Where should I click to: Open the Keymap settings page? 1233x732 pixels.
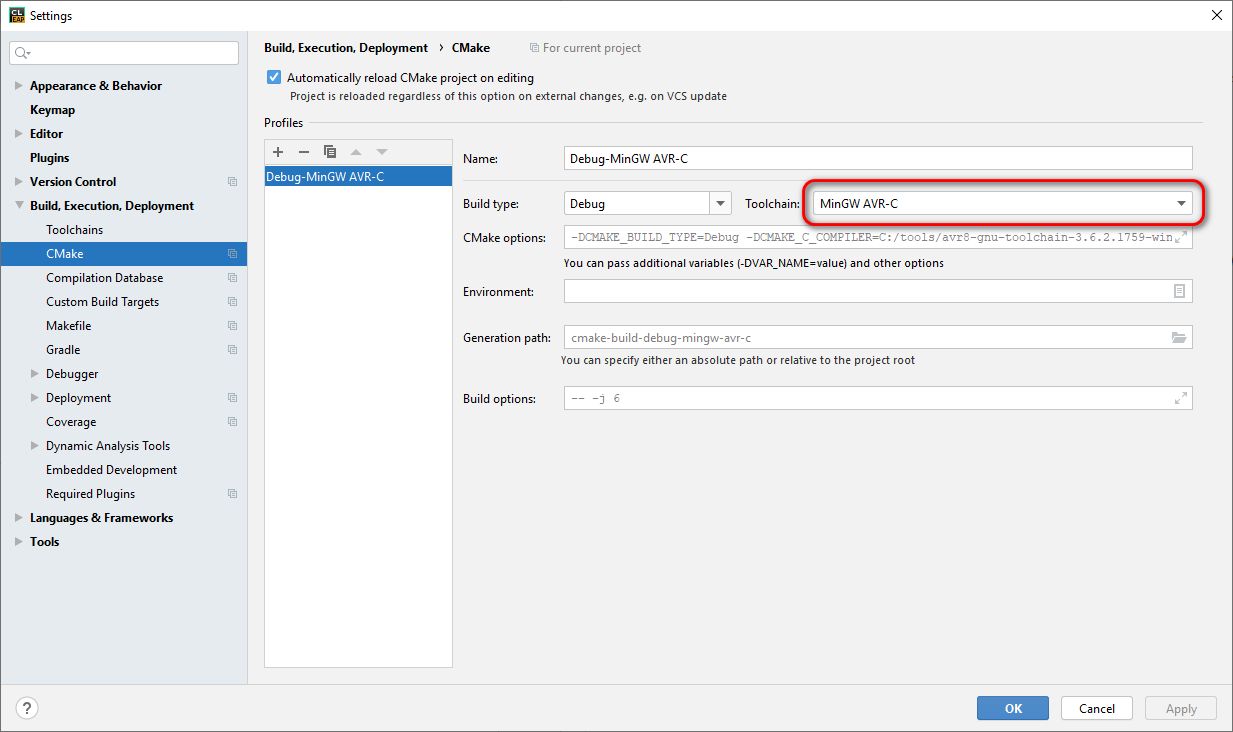[52, 110]
